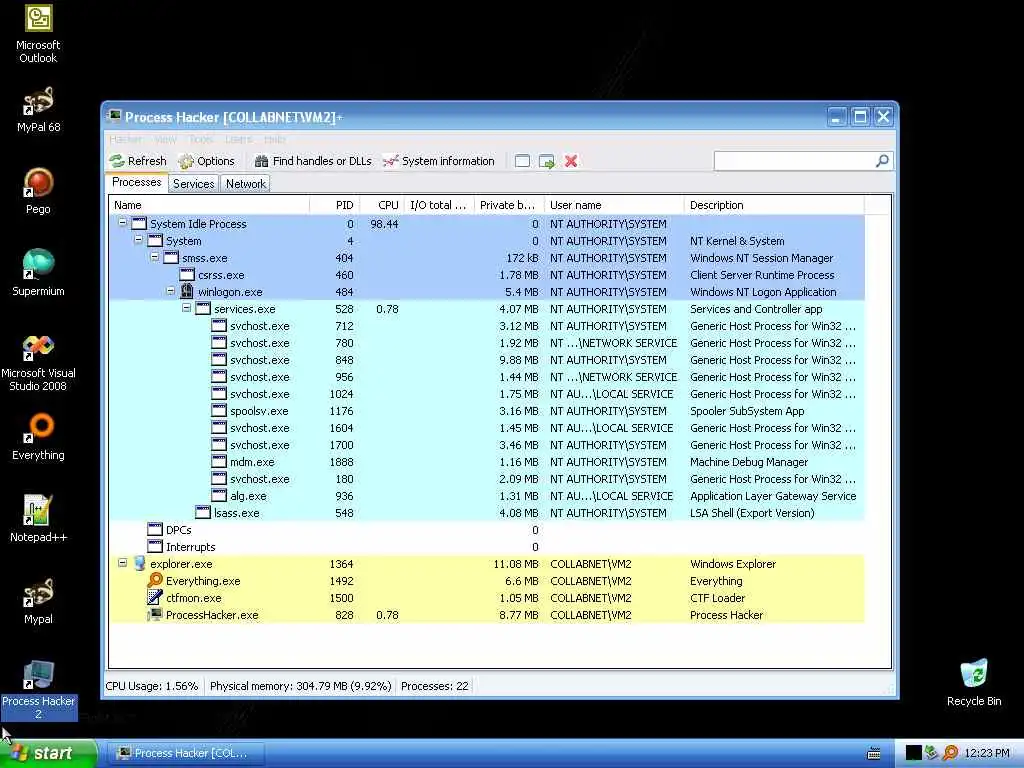
Task: Switch to the Network tab
Action: [246, 184]
